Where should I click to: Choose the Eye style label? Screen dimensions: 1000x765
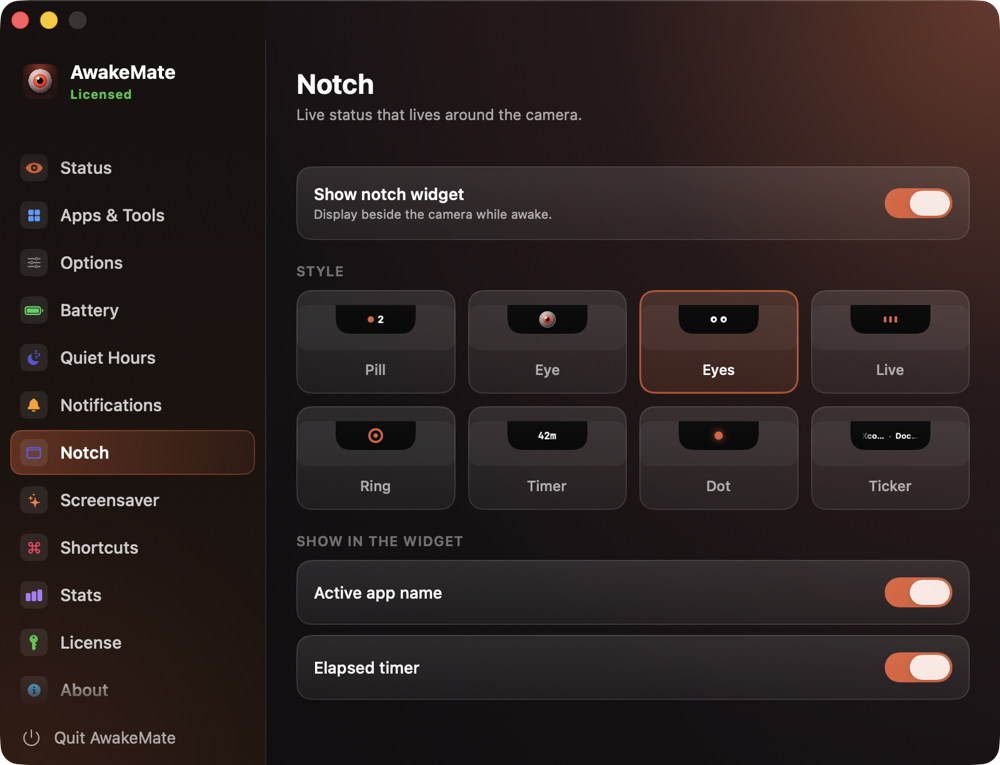tap(547, 370)
